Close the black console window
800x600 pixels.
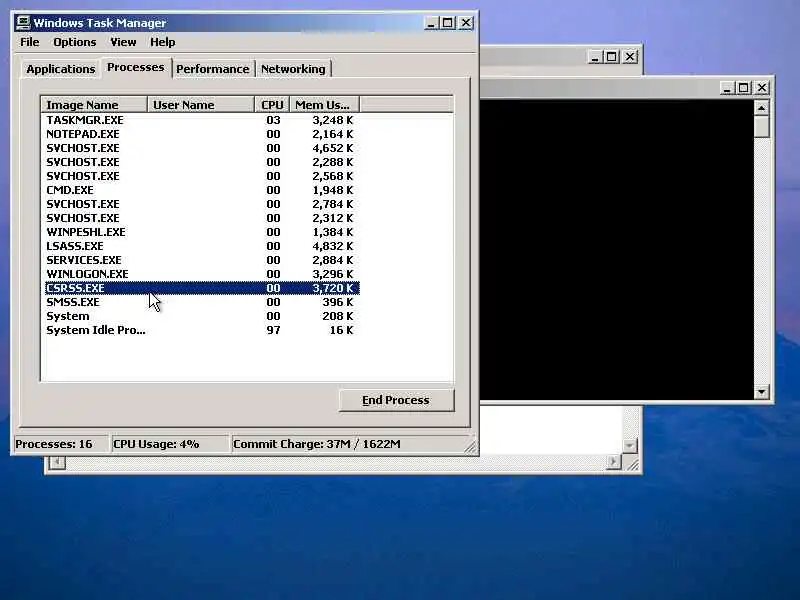point(762,88)
